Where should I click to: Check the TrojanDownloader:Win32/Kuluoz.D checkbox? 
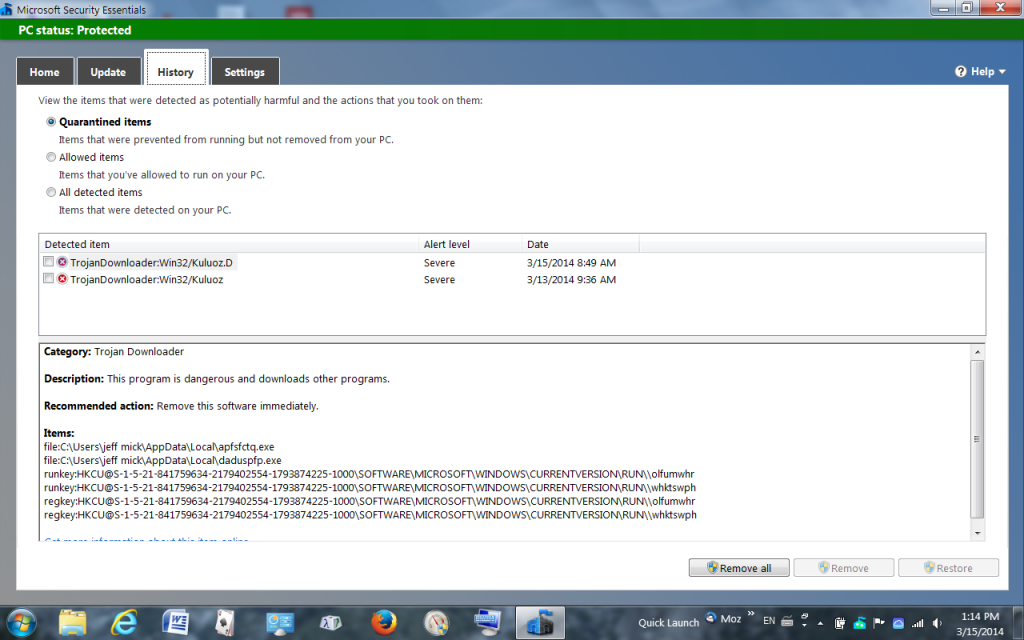(49, 262)
